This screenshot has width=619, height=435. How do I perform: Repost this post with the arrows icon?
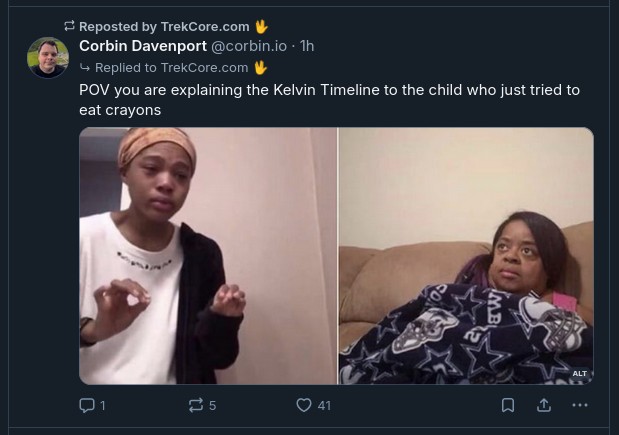(196, 405)
